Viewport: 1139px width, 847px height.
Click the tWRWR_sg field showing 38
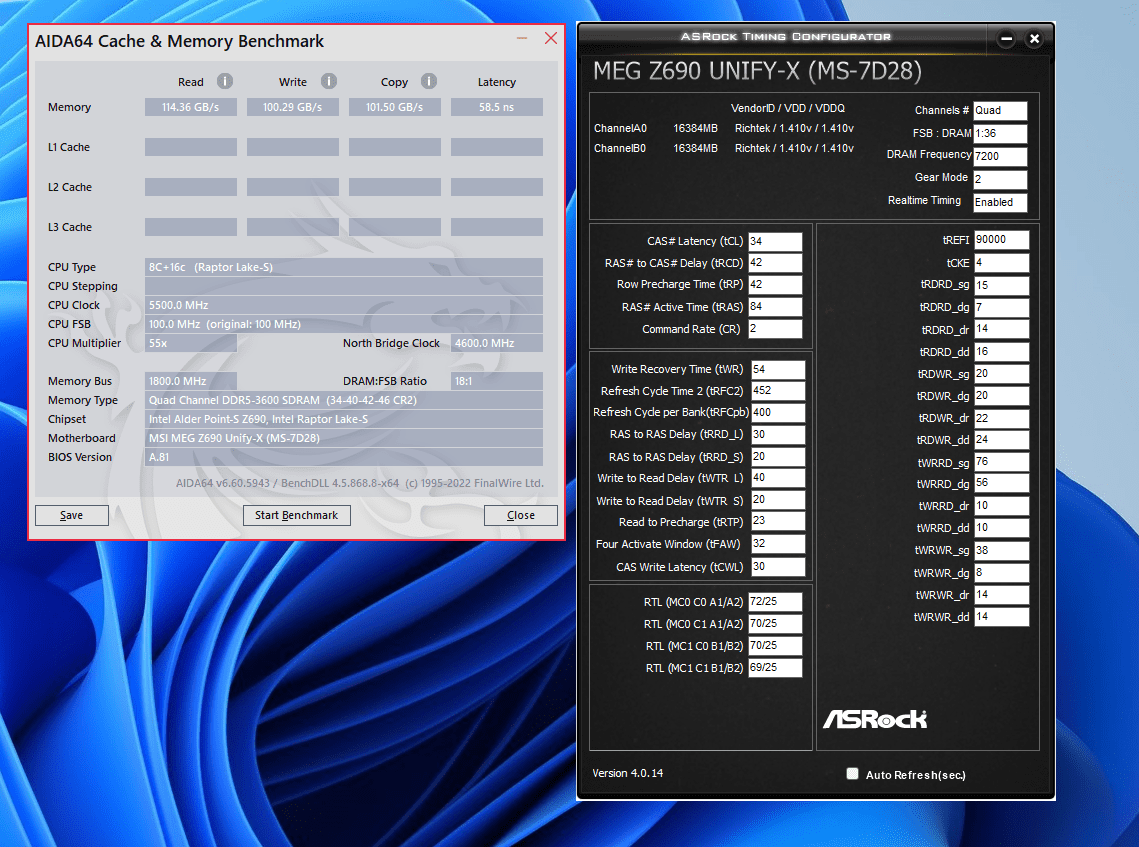[x=1001, y=551]
